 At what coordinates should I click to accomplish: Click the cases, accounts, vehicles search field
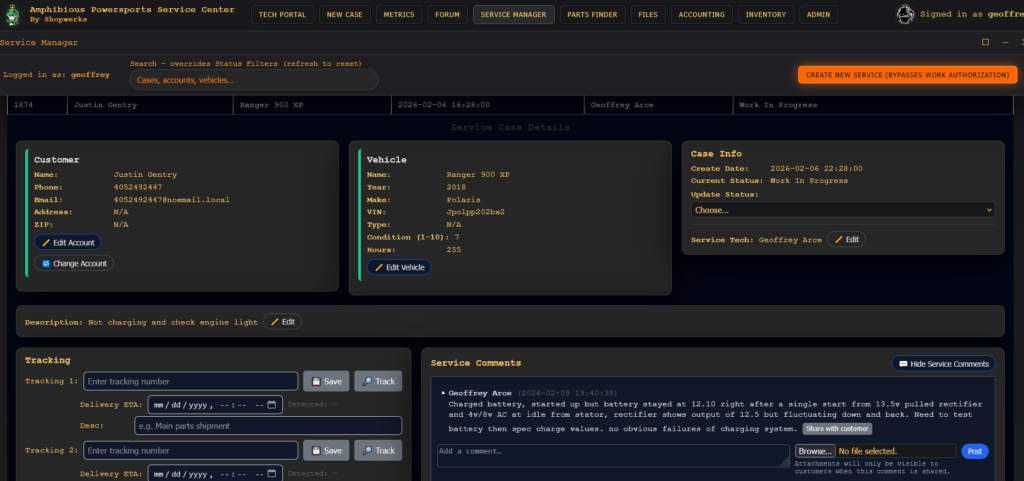coord(254,80)
